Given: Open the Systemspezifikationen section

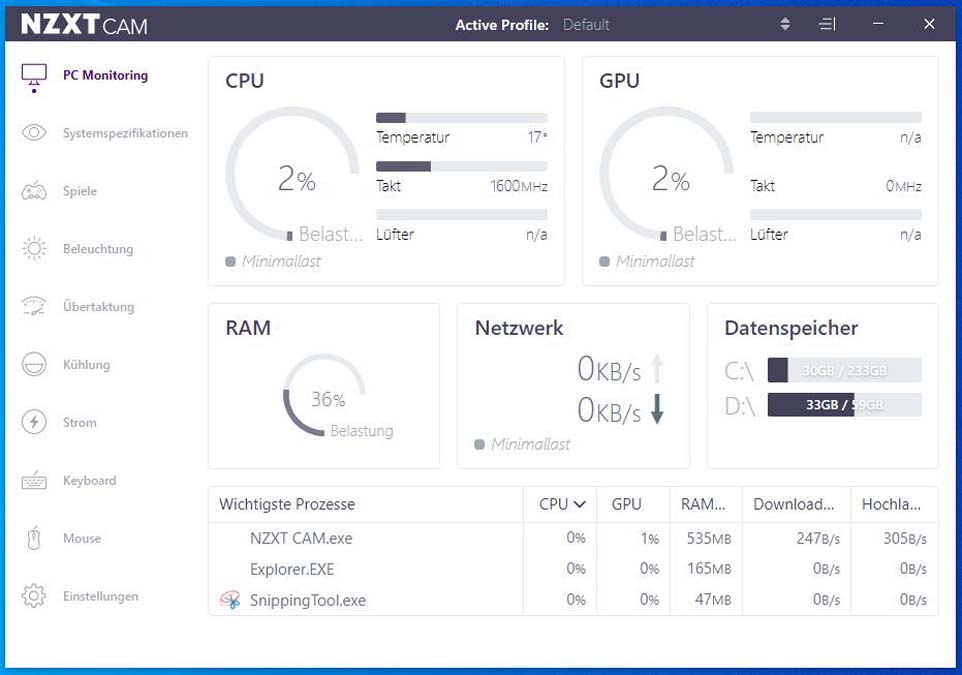Looking at the screenshot, I should point(125,133).
